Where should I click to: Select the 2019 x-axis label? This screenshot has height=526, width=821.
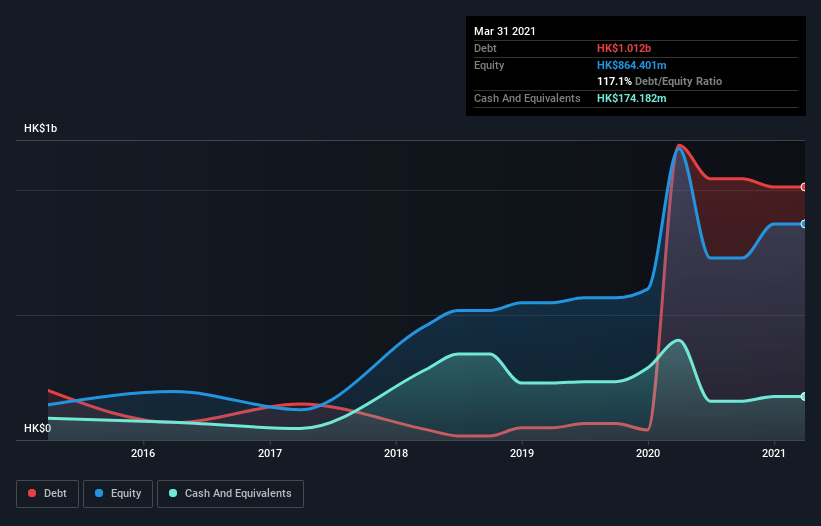[x=522, y=453]
